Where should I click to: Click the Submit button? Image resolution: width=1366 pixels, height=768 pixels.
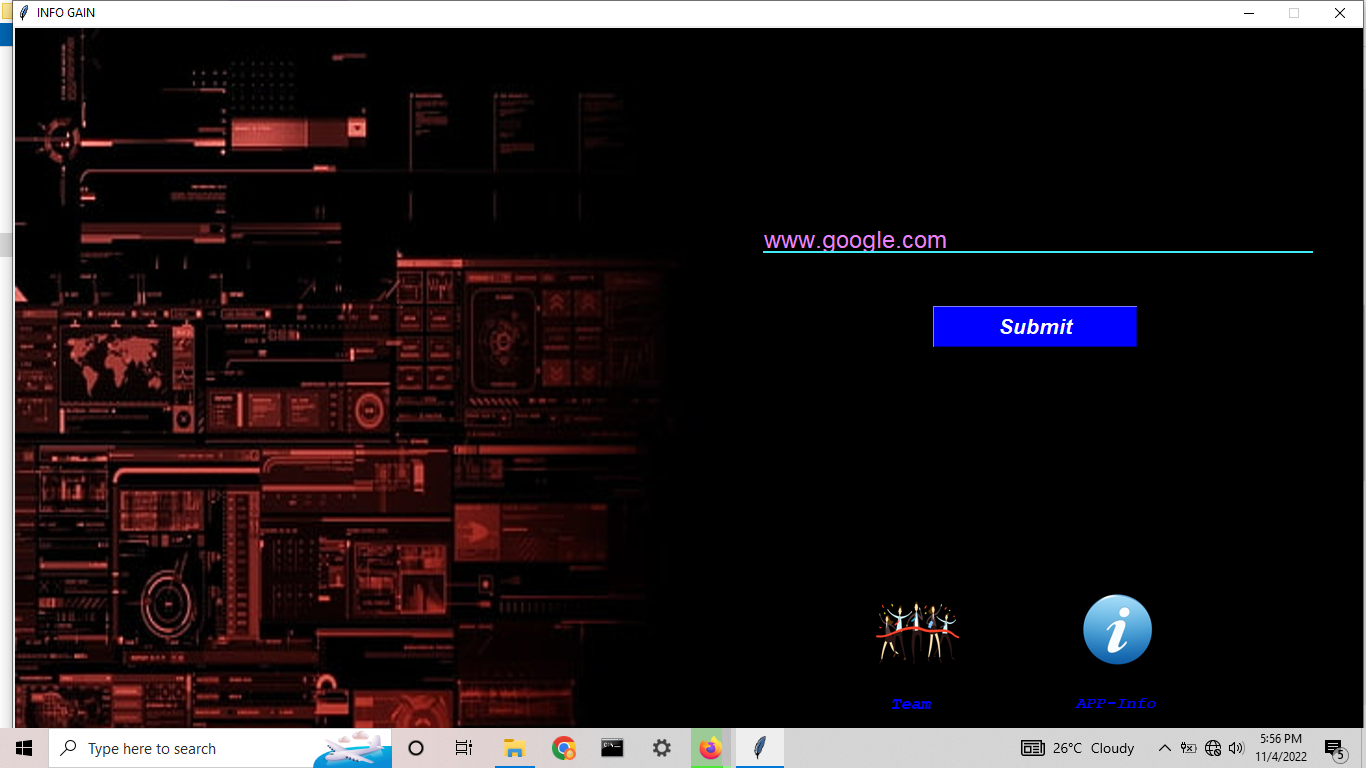[1035, 327]
